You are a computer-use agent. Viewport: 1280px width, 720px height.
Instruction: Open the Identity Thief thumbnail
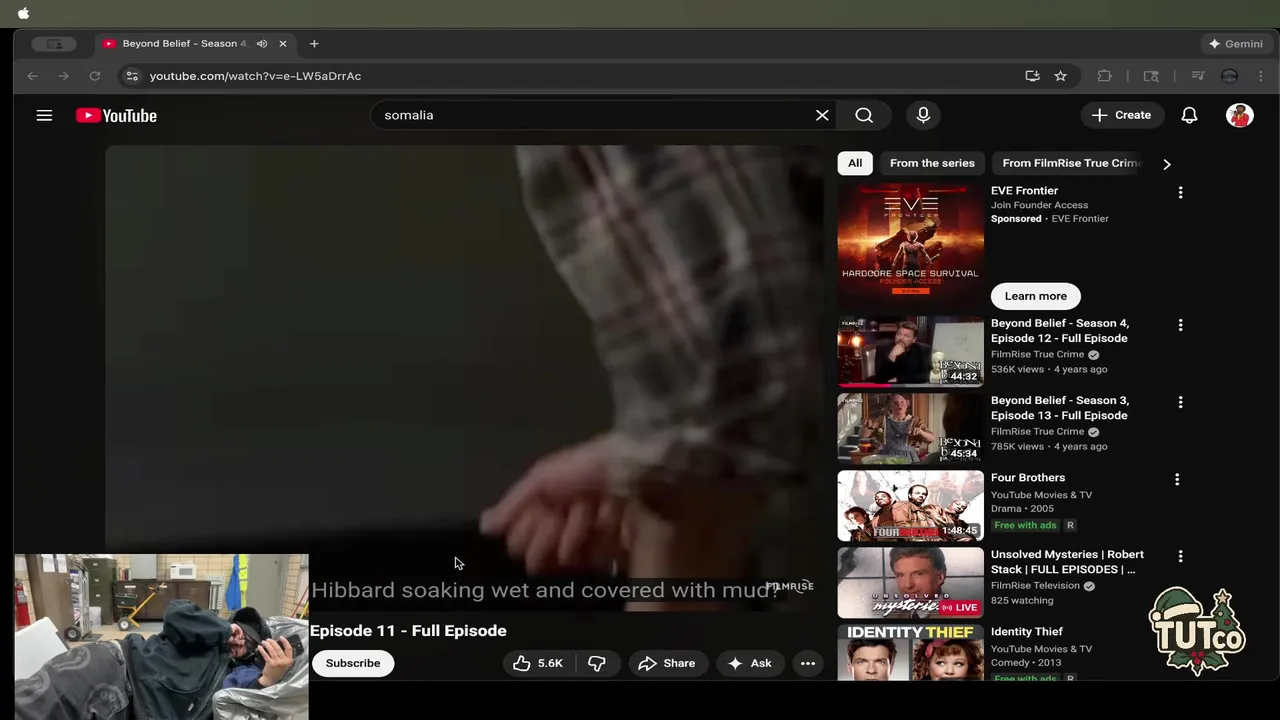(x=910, y=653)
